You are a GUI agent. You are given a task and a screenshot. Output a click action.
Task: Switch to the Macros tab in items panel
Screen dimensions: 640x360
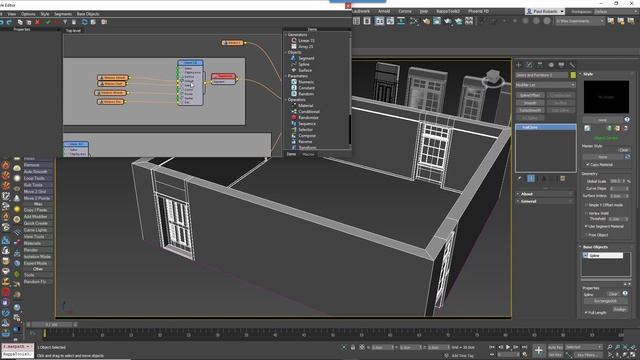(x=309, y=154)
